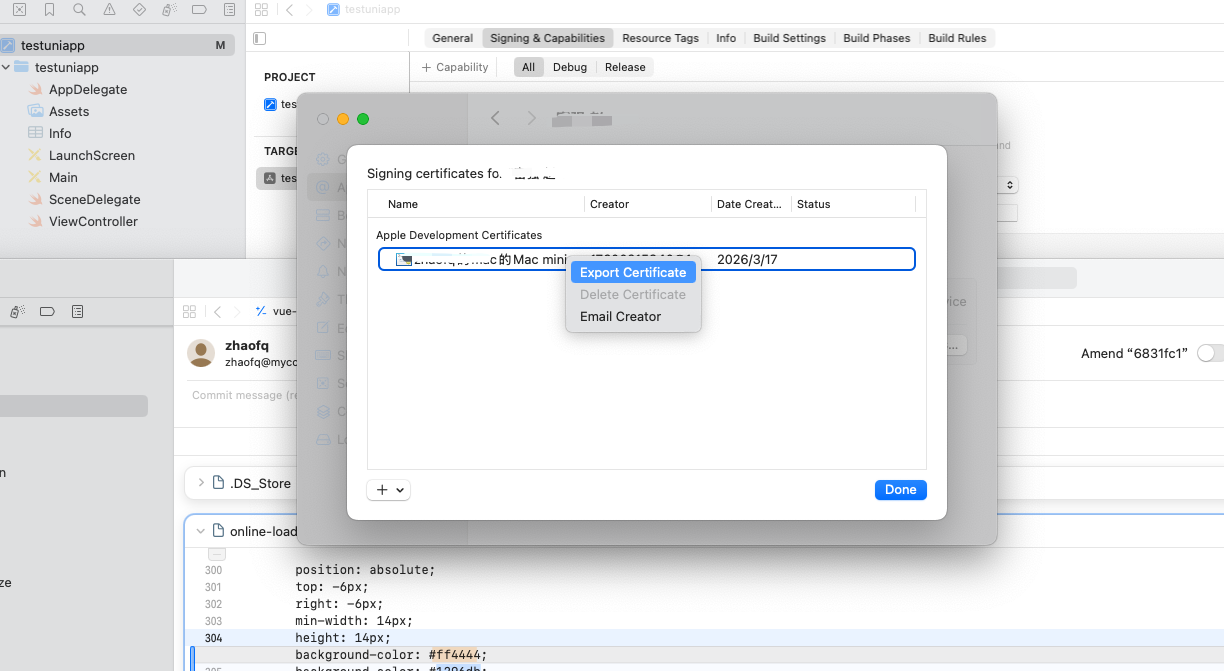Go forward in Xcode editor history
This screenshot has width=1224, height=671.
(x=309, y=9)
